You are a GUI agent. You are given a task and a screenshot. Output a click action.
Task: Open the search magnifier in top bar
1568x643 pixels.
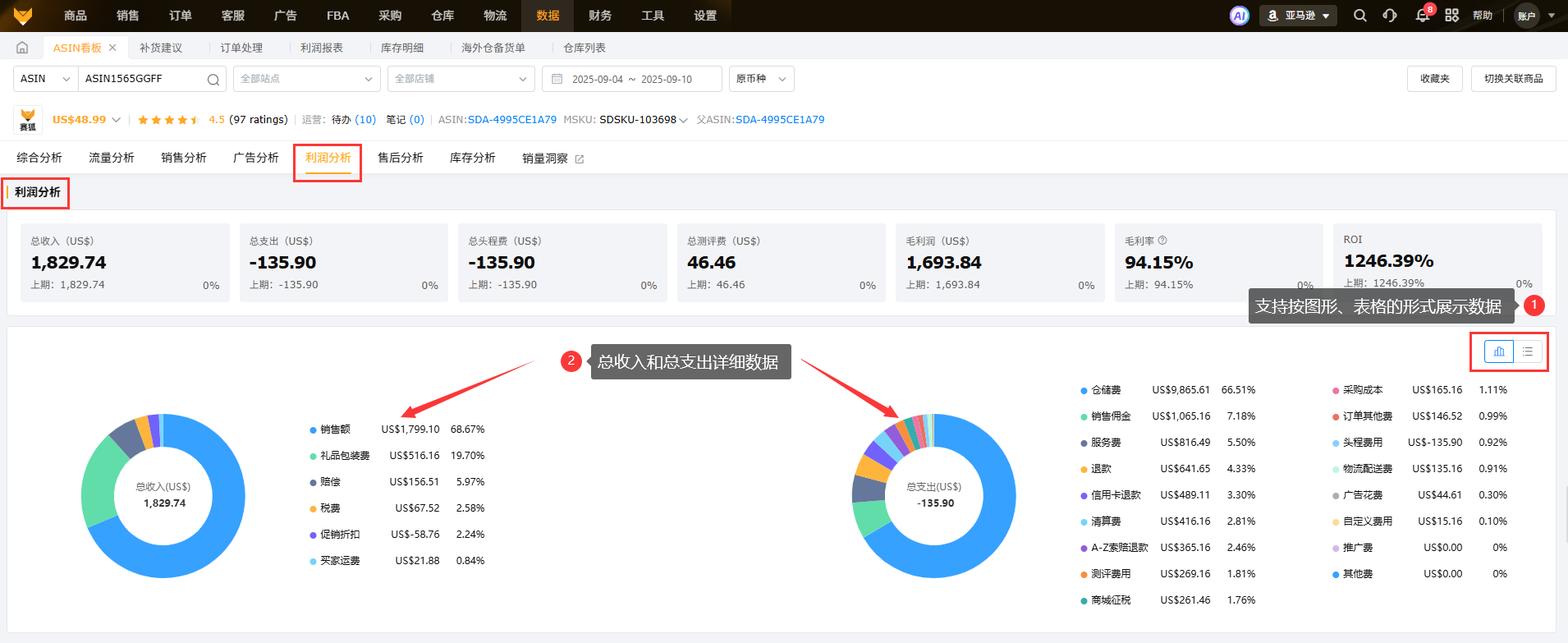1359,16
